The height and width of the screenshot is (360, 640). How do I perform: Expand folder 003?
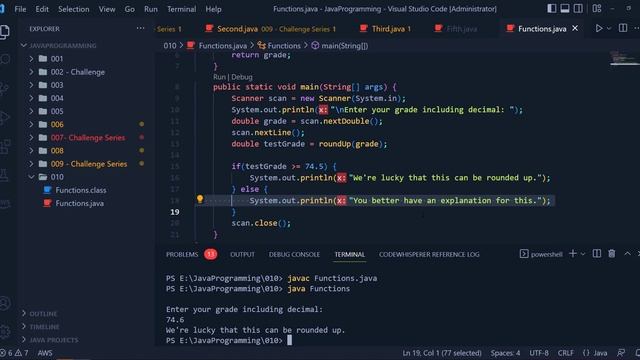86,85
